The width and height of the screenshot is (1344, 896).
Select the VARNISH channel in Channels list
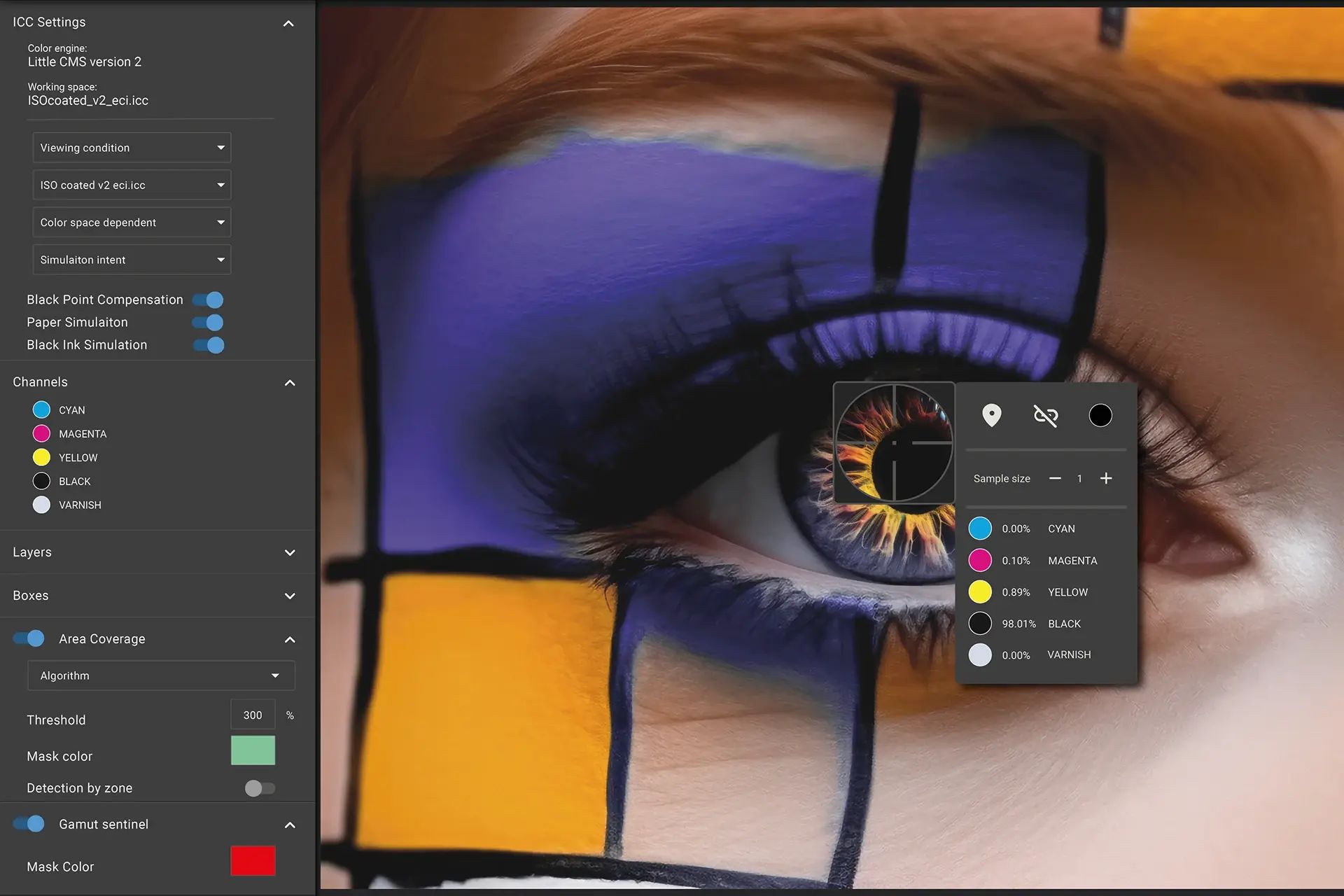tap(67, 505)
